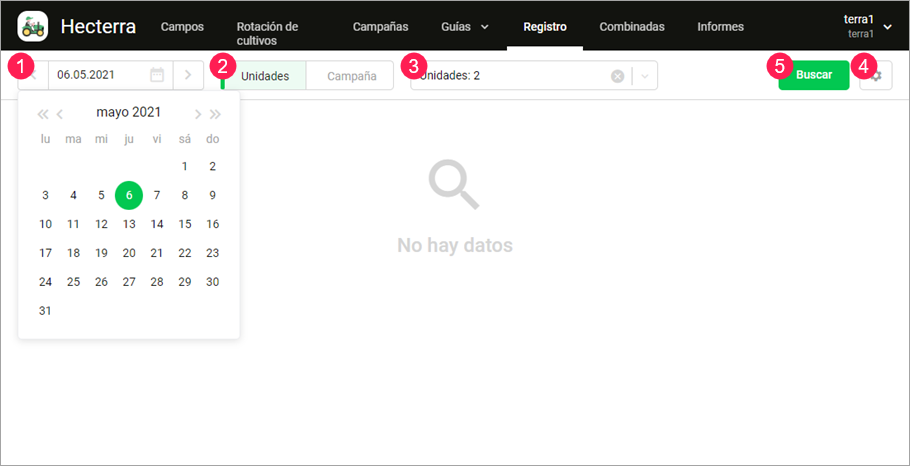This screenshot has width=910, height=466.
Task: Select day 19 in calendar
Action: pos(101,253)
